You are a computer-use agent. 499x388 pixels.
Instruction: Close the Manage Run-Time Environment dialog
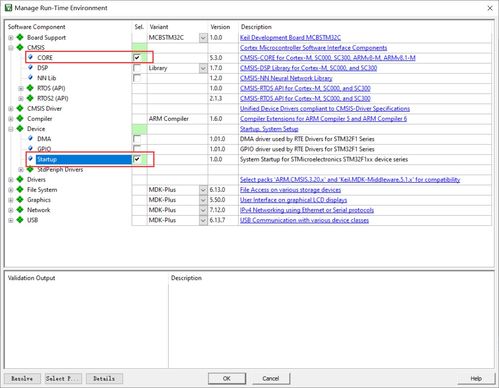pyautogui.click(x=490, y=8)
